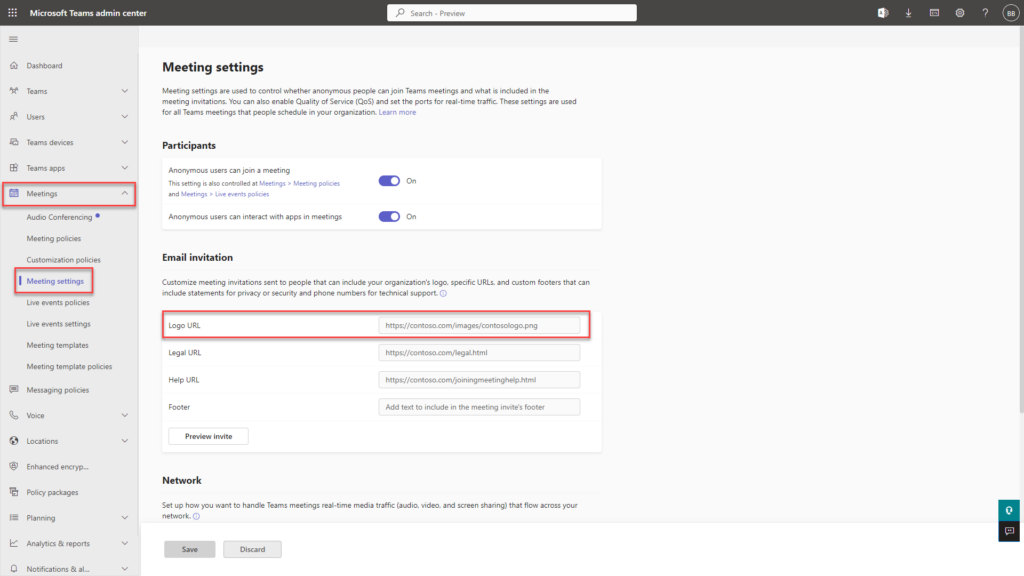Image resolution: width=1024 pixels, height=576 pixels.
Task: Open Live events policies menu item
Action: (x=57, y=302)
